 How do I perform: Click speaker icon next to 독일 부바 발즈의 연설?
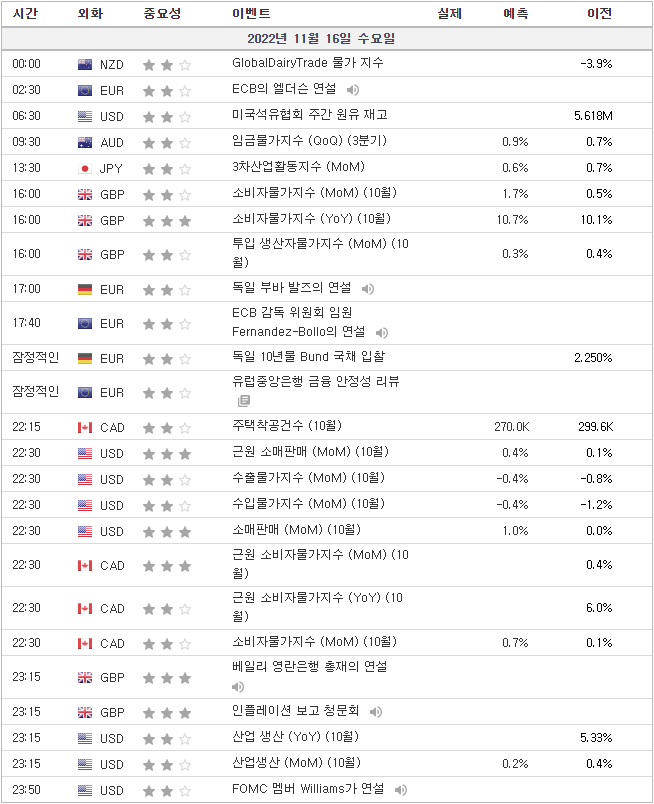[x=368, y=289]
